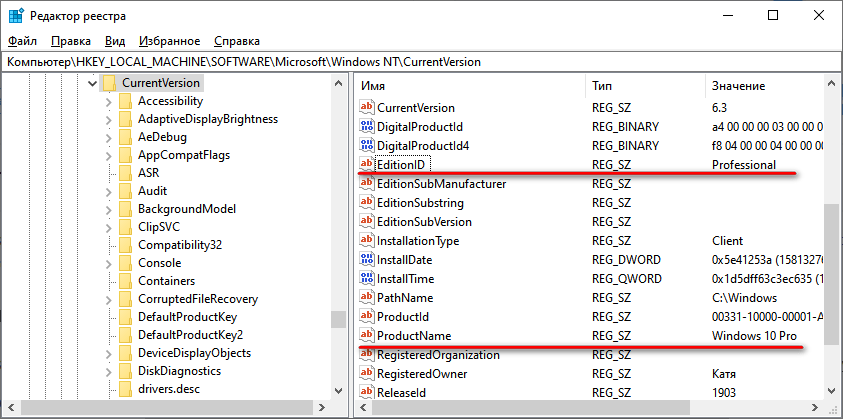Click the string icon next to EditionSubstring
843x419 pixels.
[x=367, y=203]
